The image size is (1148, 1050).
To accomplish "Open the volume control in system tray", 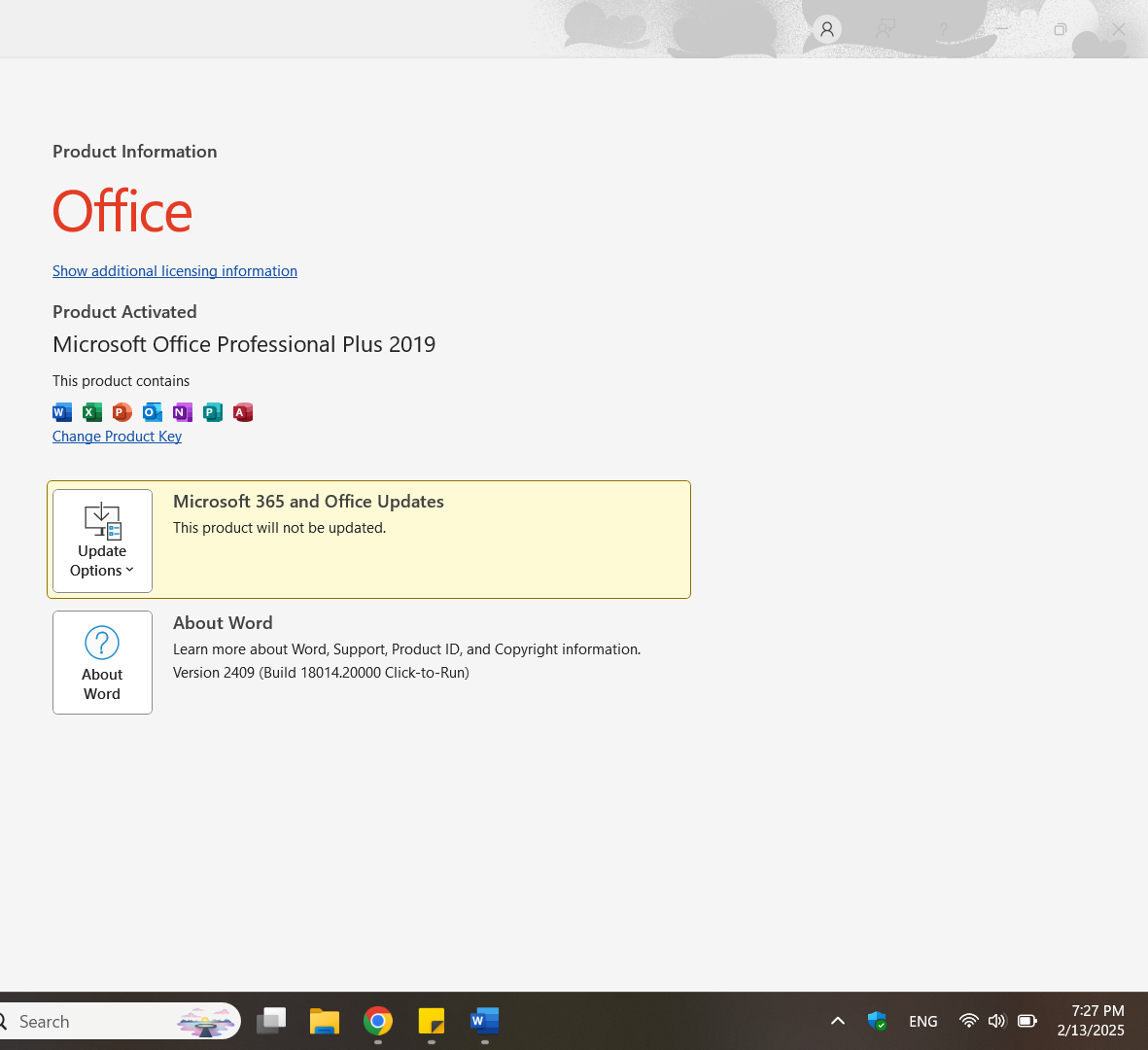I will 997,1021.
